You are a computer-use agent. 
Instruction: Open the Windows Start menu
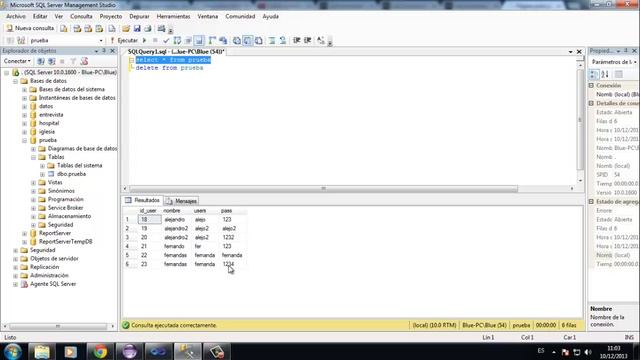point(13,351)
